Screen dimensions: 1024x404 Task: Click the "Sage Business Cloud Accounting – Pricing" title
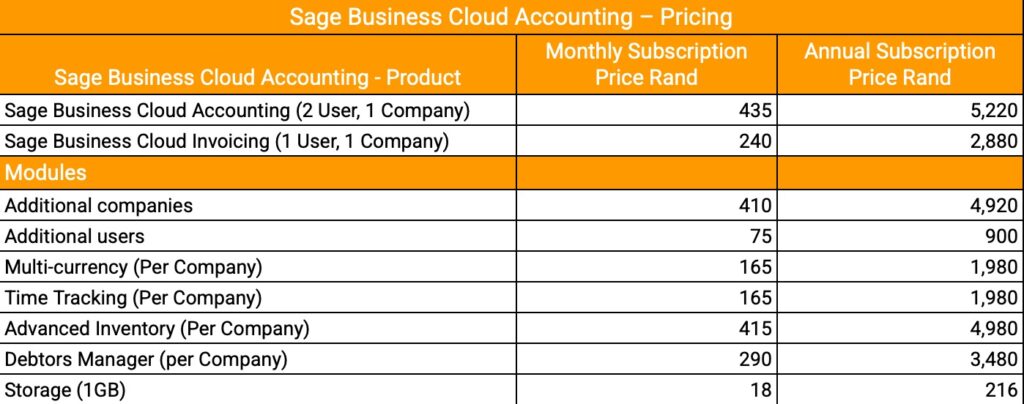pos(511,17)
